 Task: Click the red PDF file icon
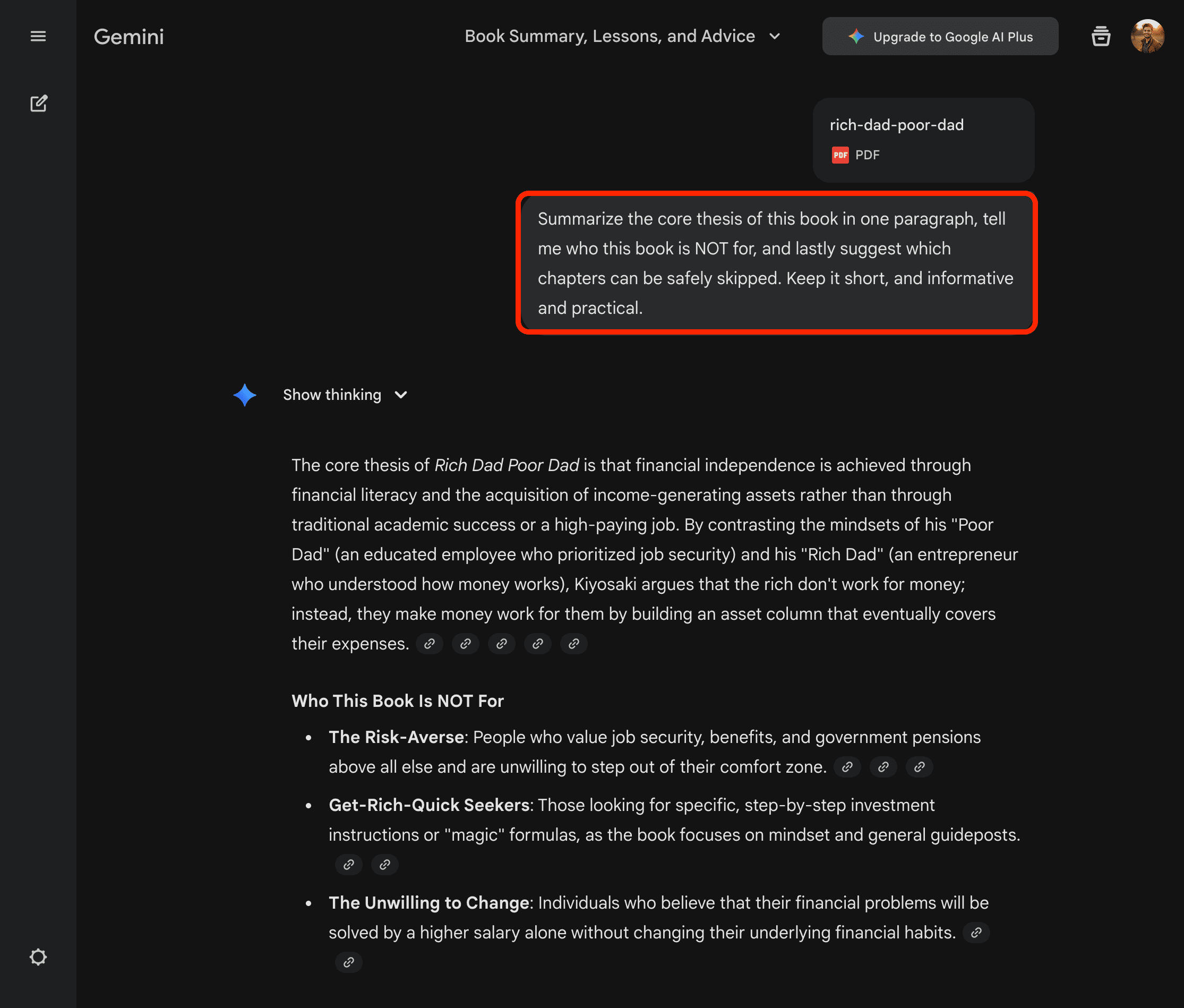[x=839, y=155]
